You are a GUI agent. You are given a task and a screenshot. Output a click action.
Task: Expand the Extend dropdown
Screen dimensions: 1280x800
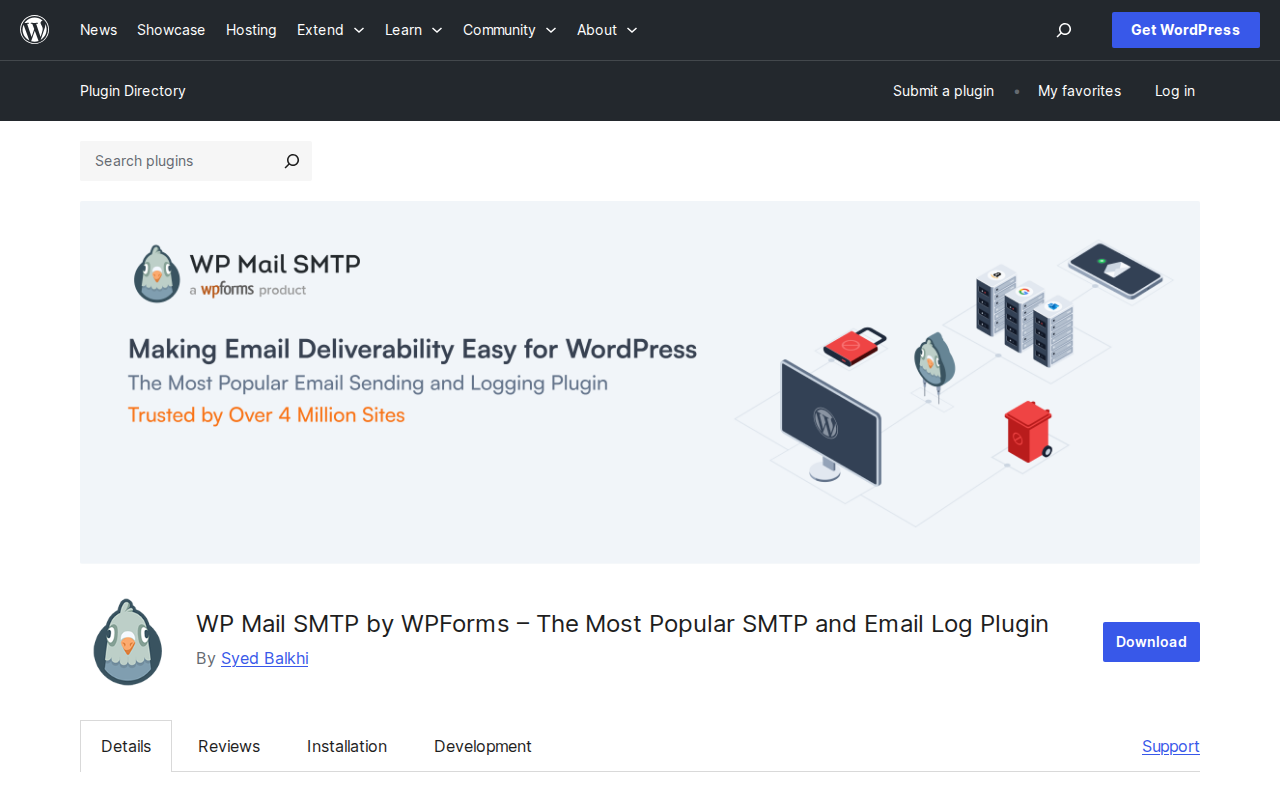[x=357, y=30]
